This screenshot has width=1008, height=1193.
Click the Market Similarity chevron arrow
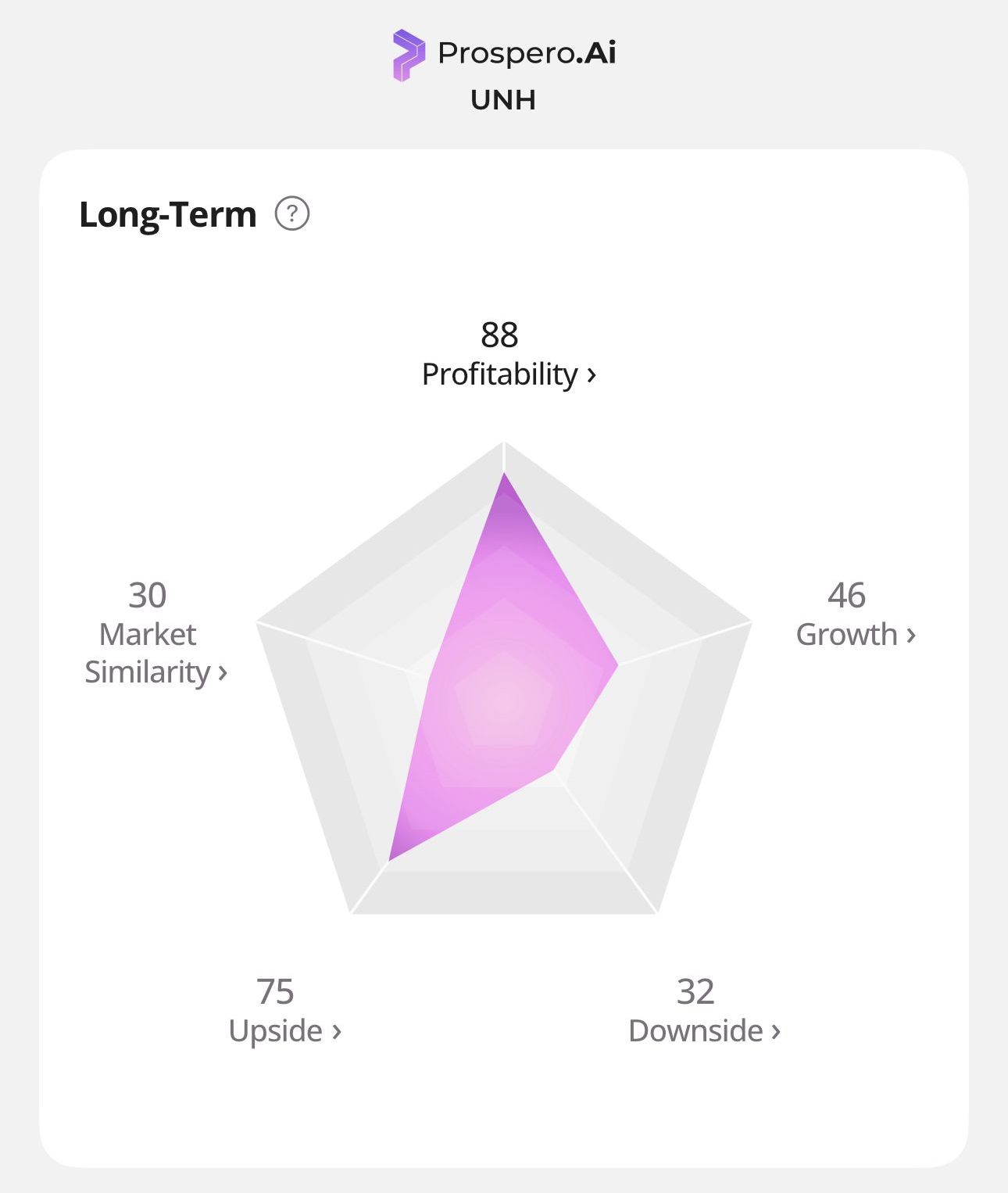223,673
